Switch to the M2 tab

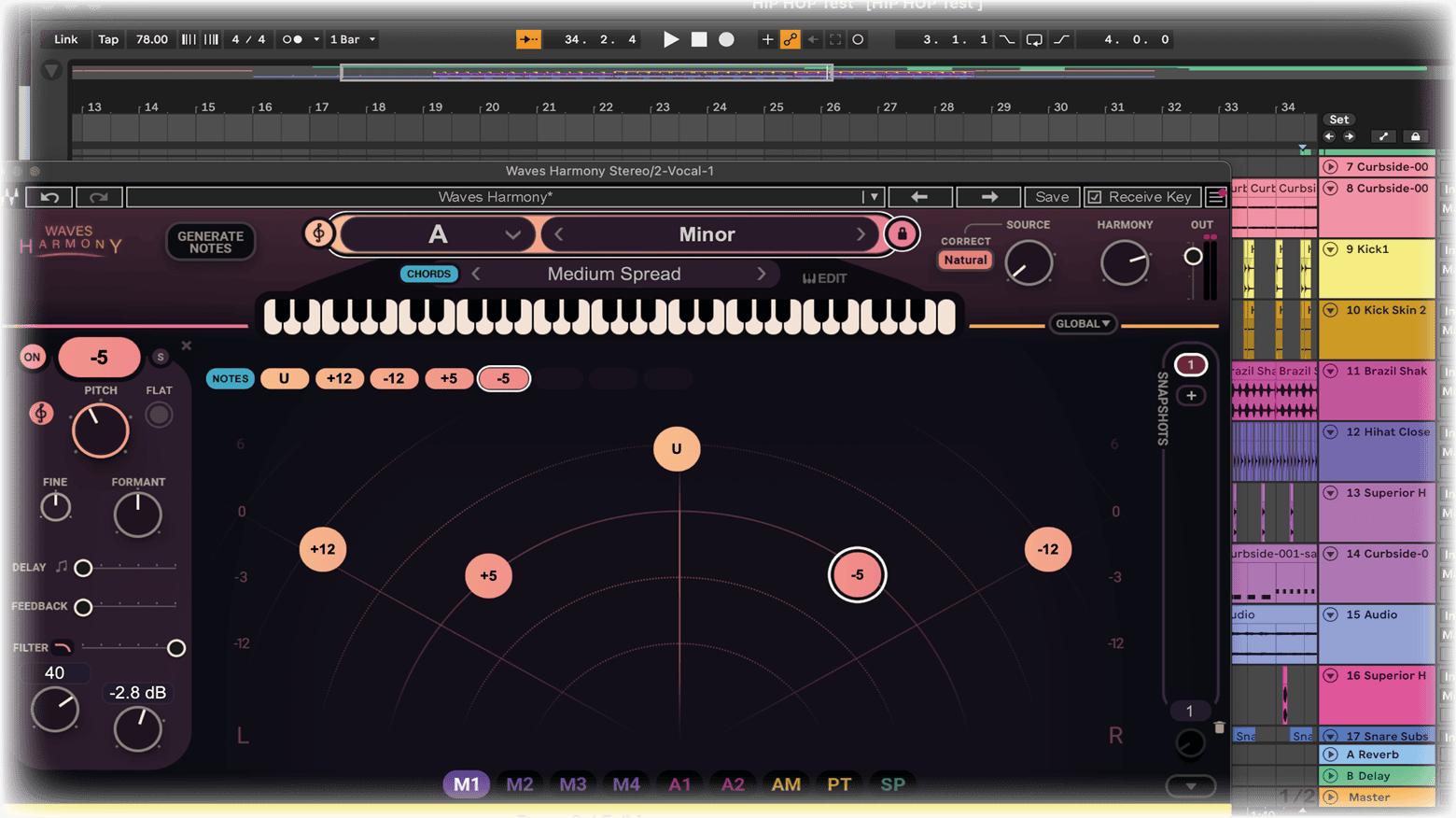(519, 784)
